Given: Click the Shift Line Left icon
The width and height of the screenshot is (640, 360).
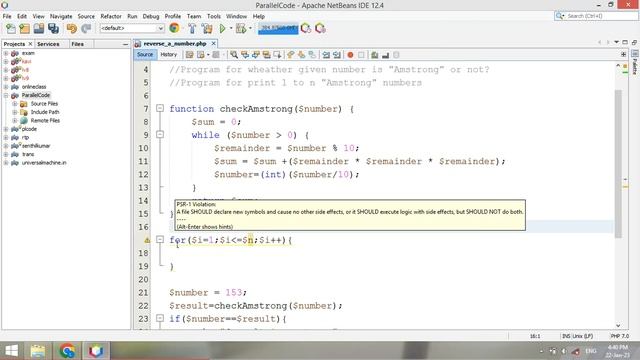Looking at the screenshot, I should click(326, 55).
